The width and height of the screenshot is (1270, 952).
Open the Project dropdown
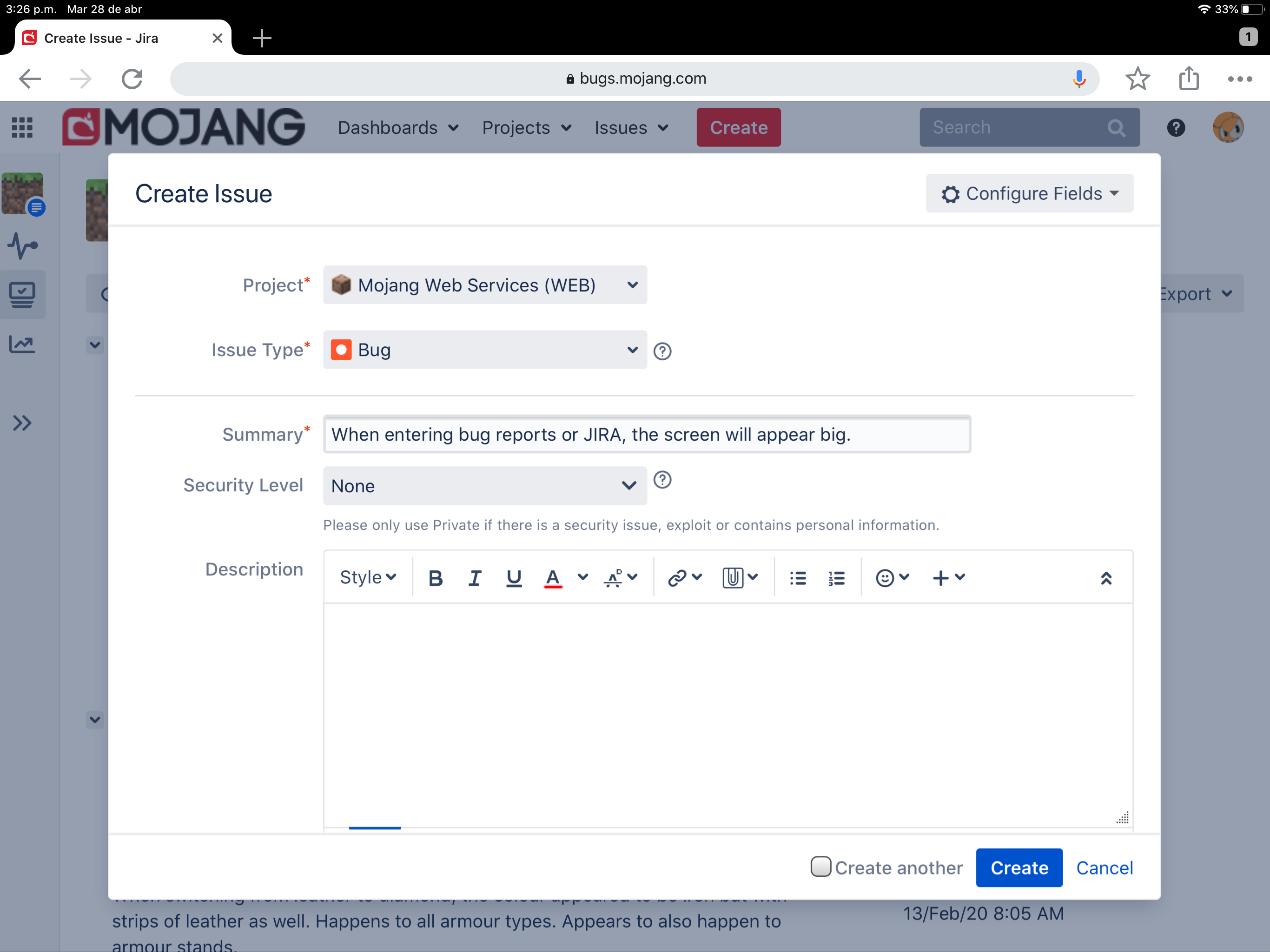484,285
